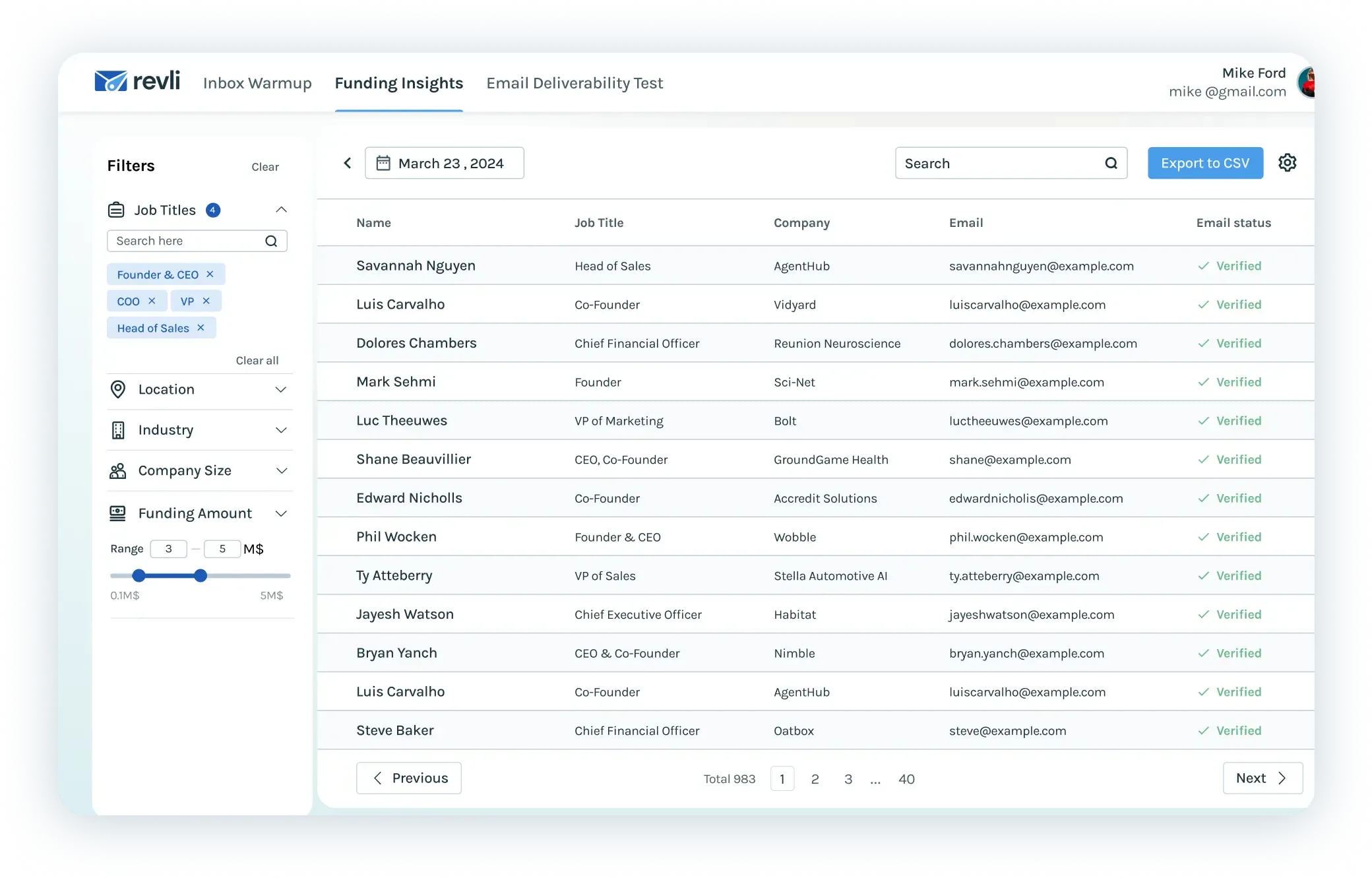Click Phil Wocken's Founder & CEO title

coord(617,537)
